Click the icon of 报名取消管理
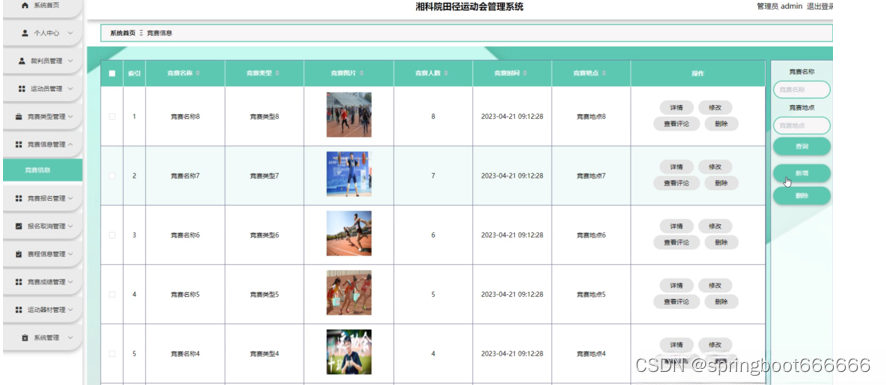This screenshot has width=886, height=385. click(x=19, y=226)
